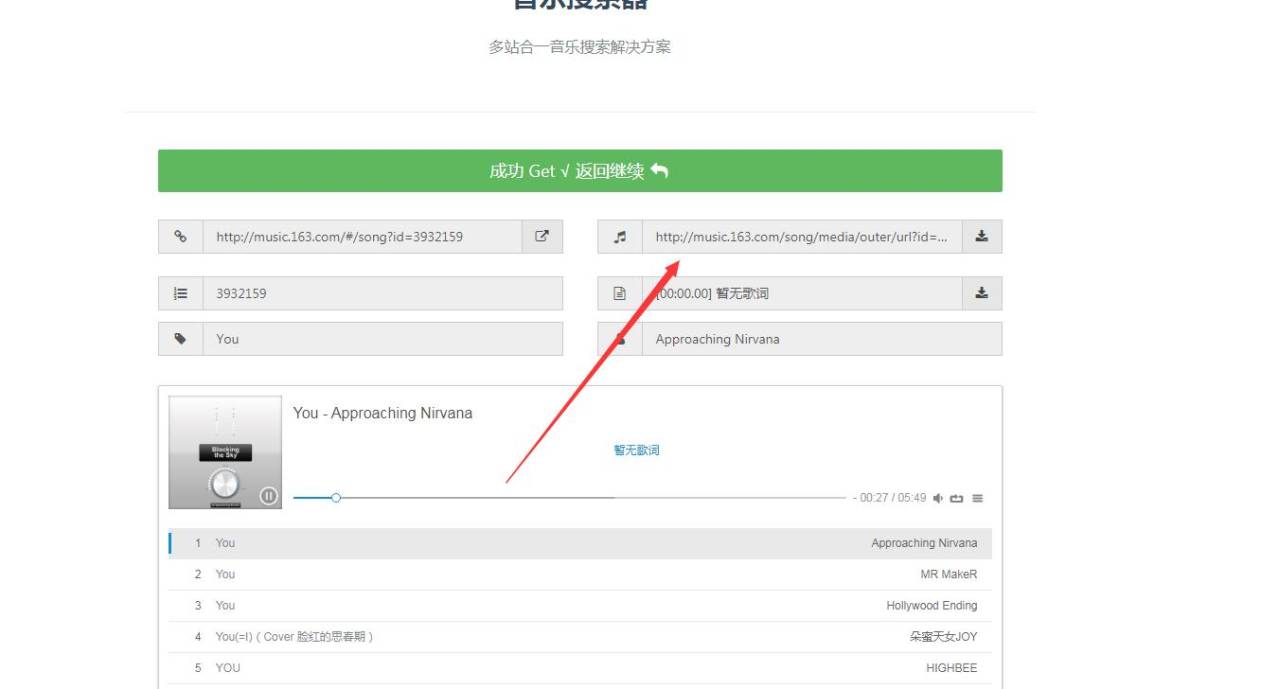This screenshot has height=689, width=1279.
Task: Click the chain link icon beside the song URL
Action: pos(181,237)
